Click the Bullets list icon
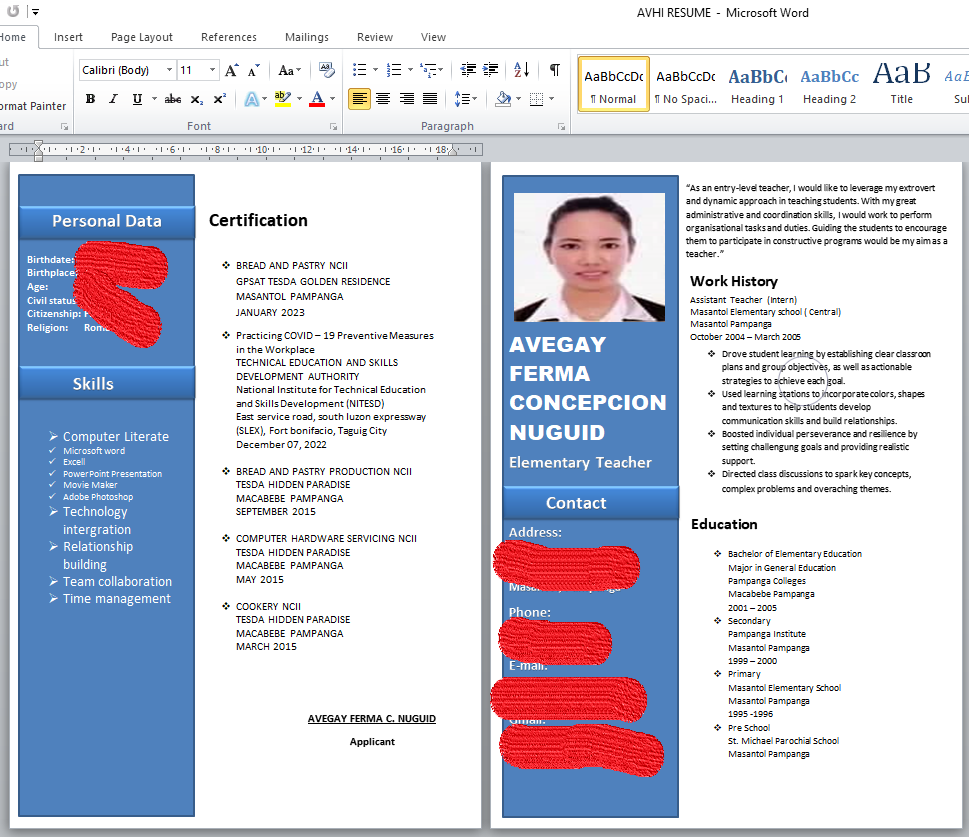Viewport: 969px width, 837px height. tap(359, 70)
